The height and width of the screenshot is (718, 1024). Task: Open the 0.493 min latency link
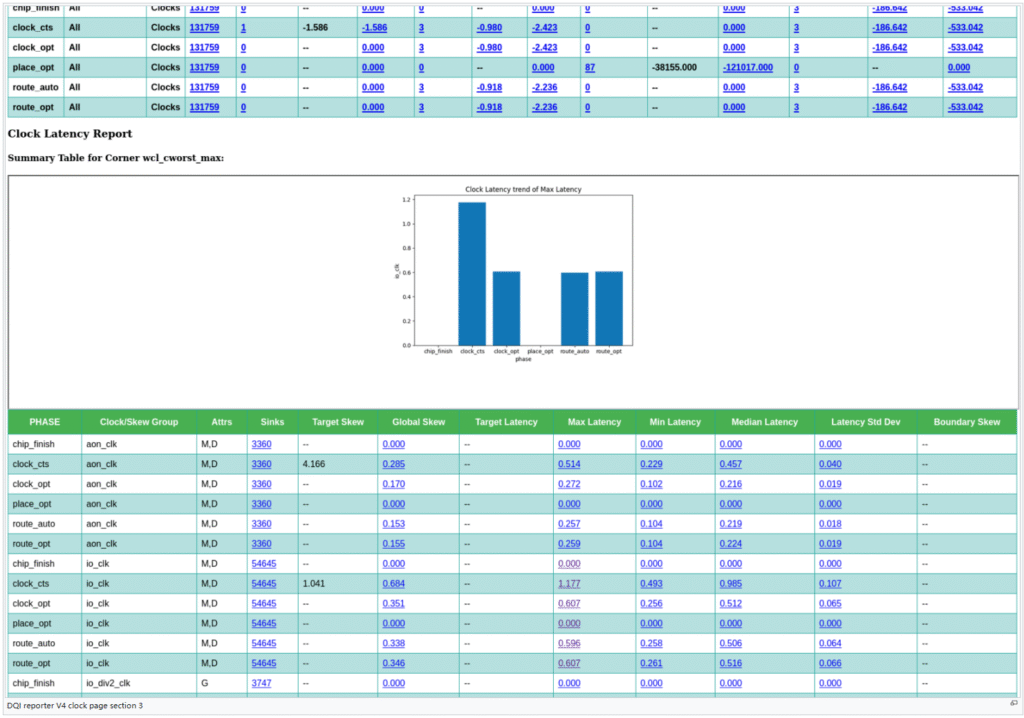[651, 583]
